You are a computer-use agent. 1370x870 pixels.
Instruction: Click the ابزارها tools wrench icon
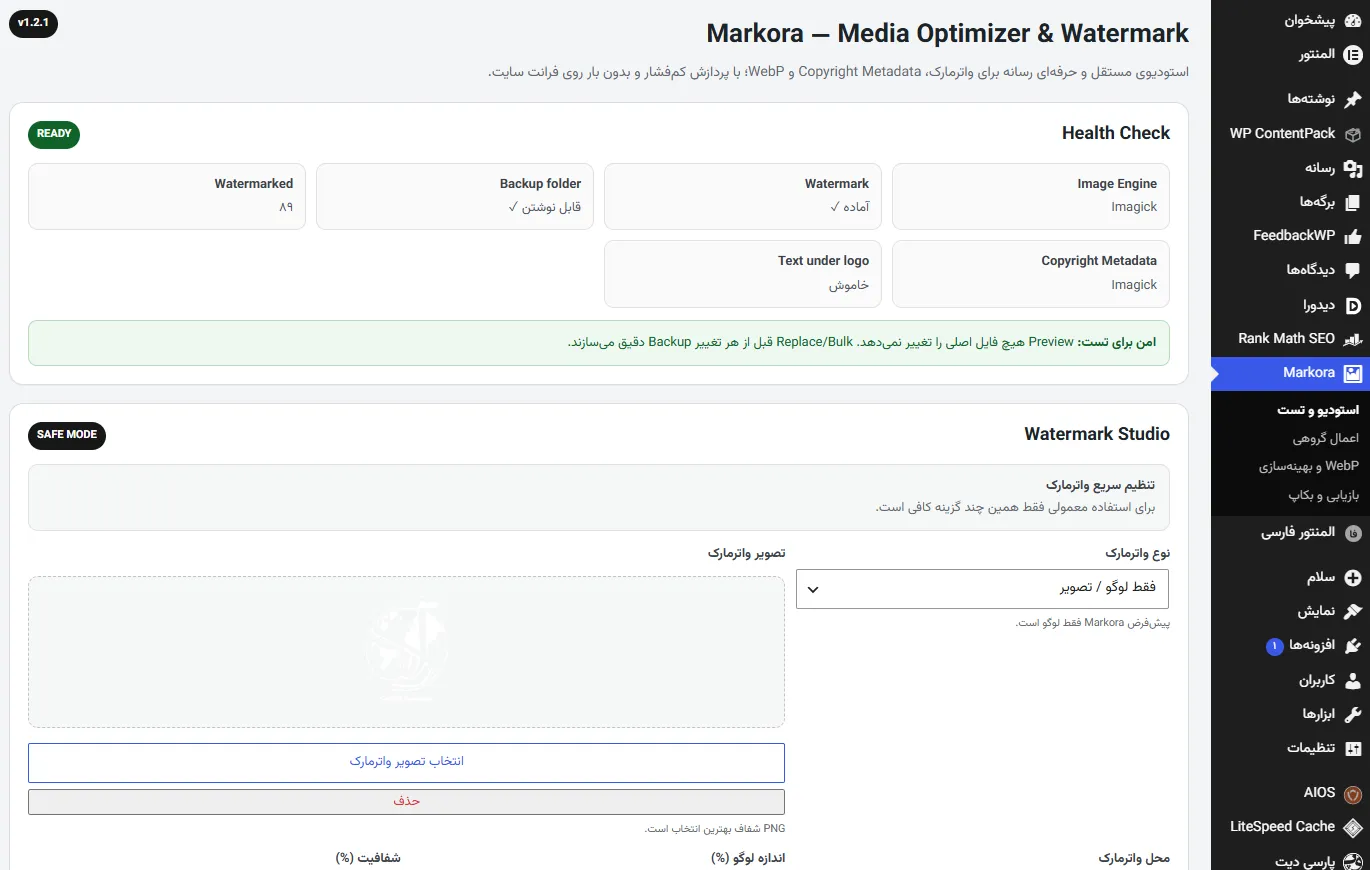tap(1353, 715)
